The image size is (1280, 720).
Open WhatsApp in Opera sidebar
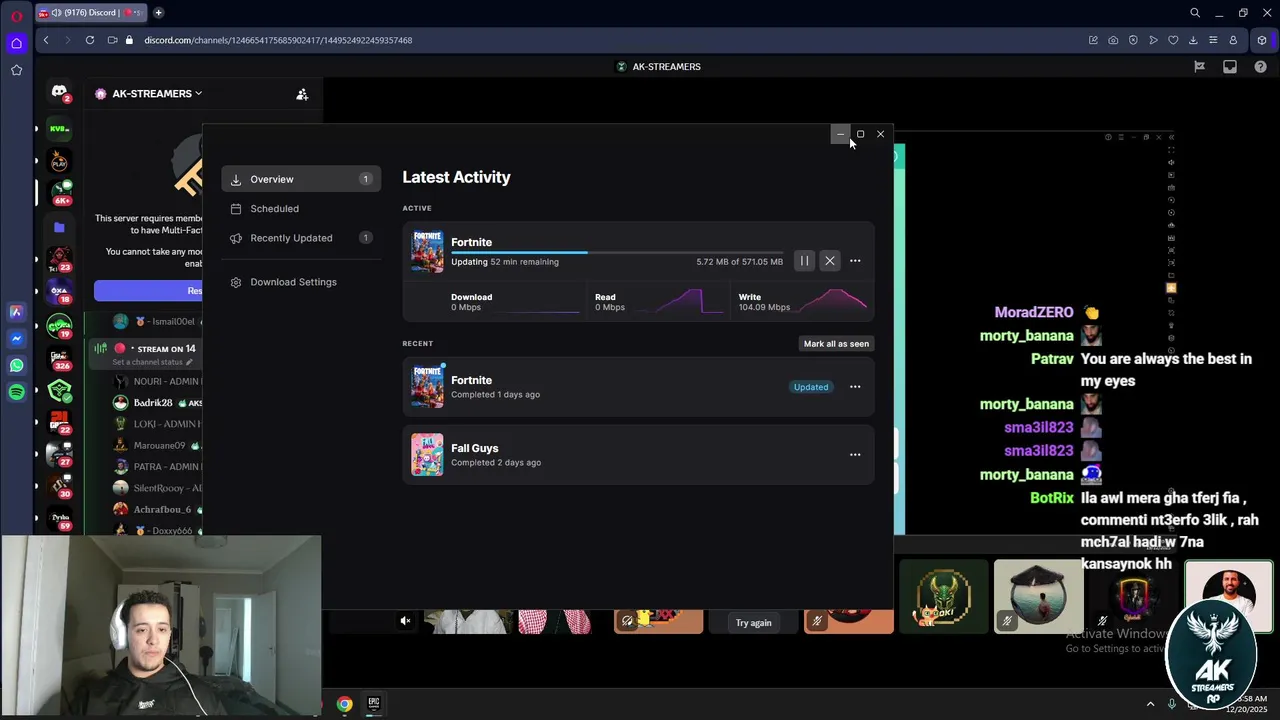[16, 366]
